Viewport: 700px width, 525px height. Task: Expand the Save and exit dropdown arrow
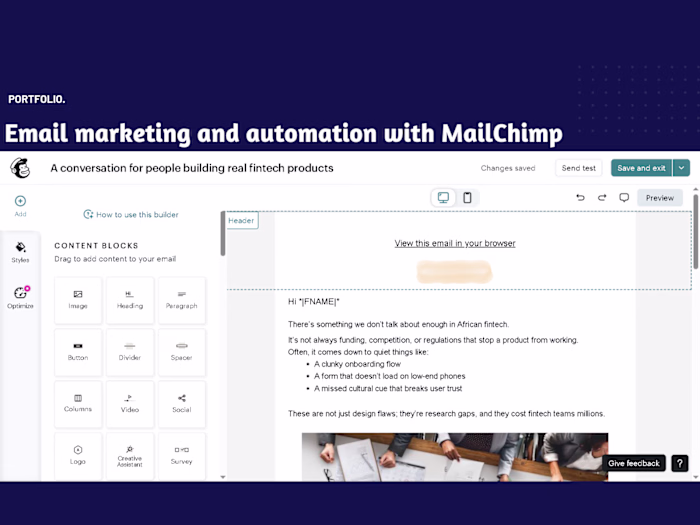(681, 168)
